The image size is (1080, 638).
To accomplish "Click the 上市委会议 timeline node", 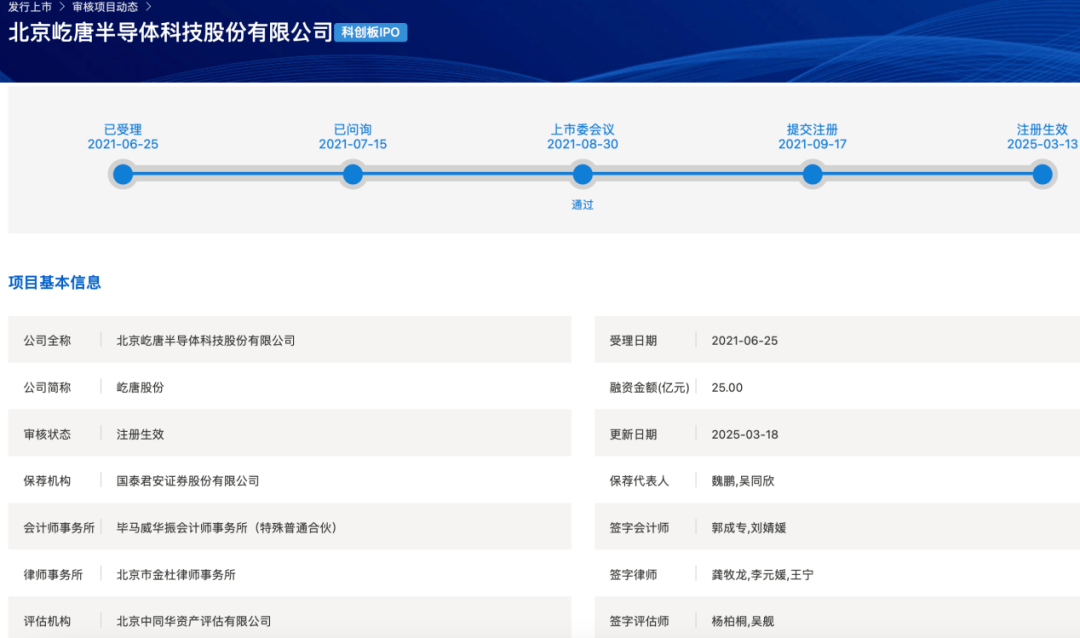I will (583, 174).
